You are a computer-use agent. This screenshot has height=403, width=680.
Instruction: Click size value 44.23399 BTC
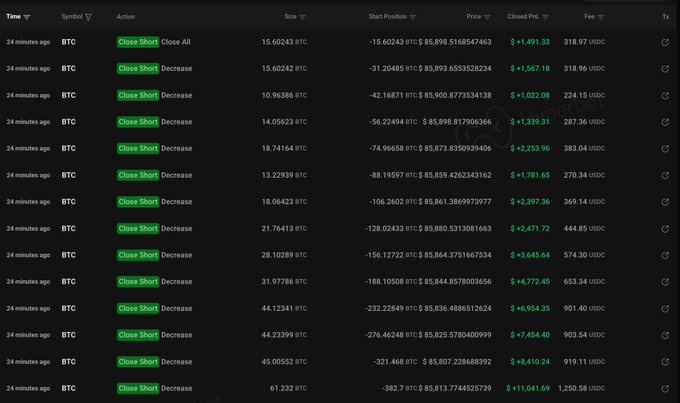tap(284, 335)
